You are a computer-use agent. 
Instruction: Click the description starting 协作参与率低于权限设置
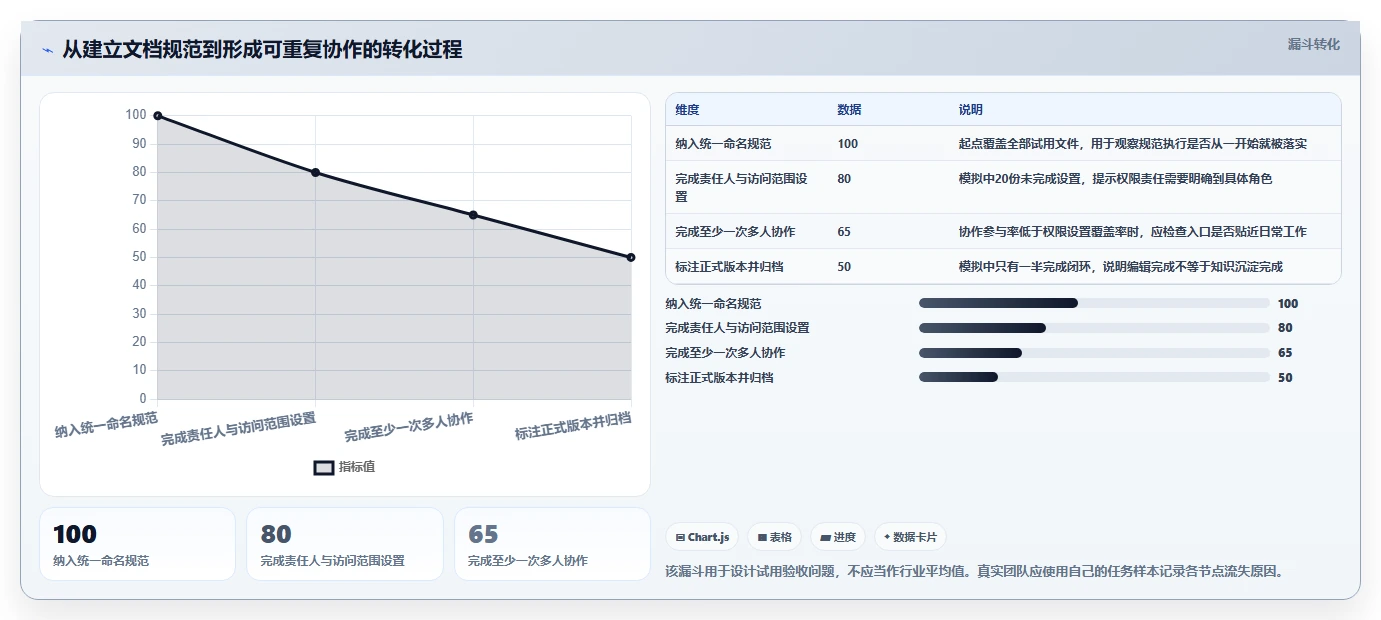tap(1132, 231)
